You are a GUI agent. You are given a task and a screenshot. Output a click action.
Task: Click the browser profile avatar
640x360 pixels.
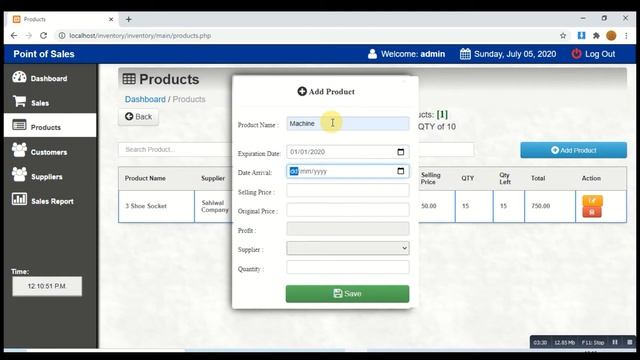611,36
